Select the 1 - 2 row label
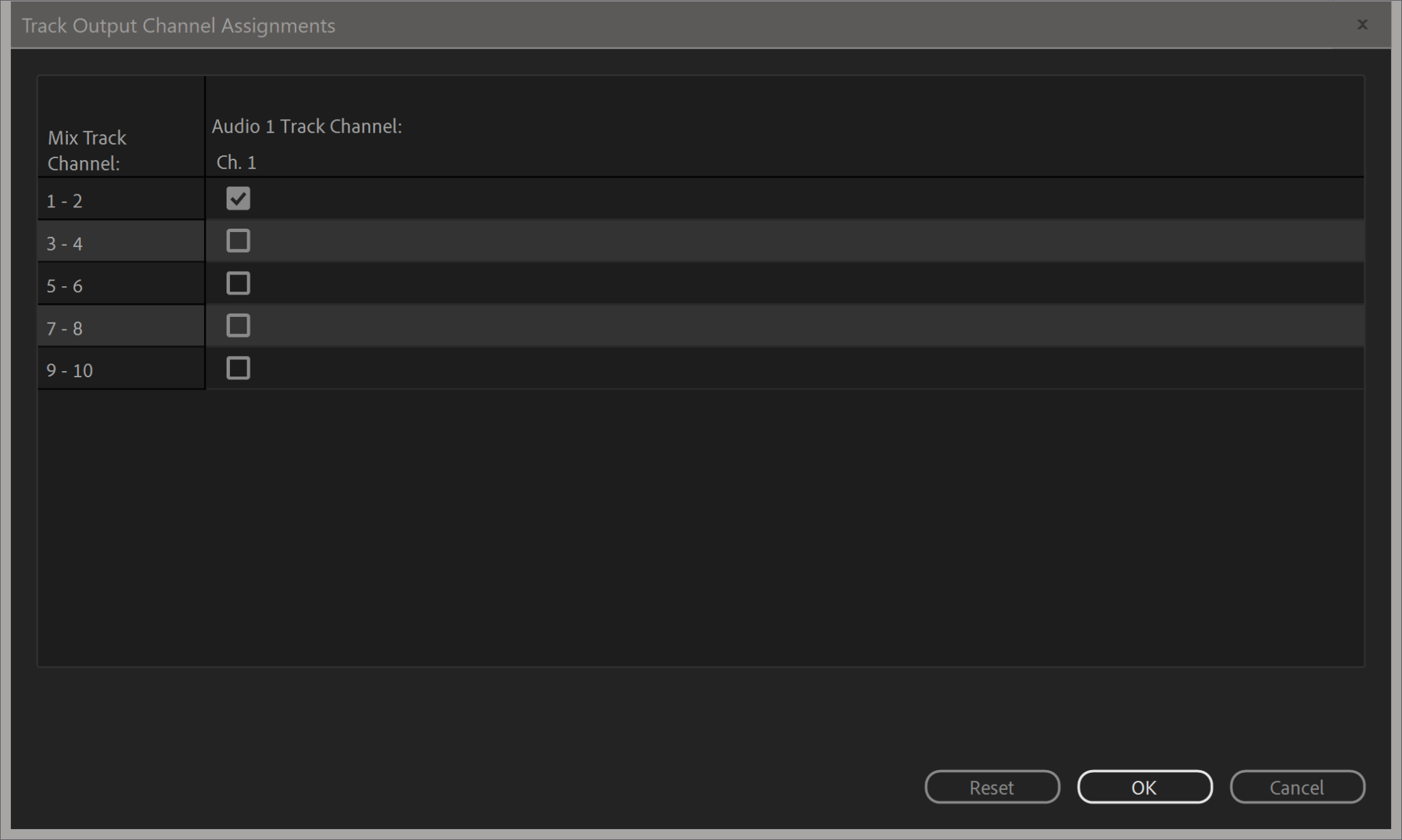The width and height of the screenshot is (1402, 840). pyautogui.click(x=64, y=200)
